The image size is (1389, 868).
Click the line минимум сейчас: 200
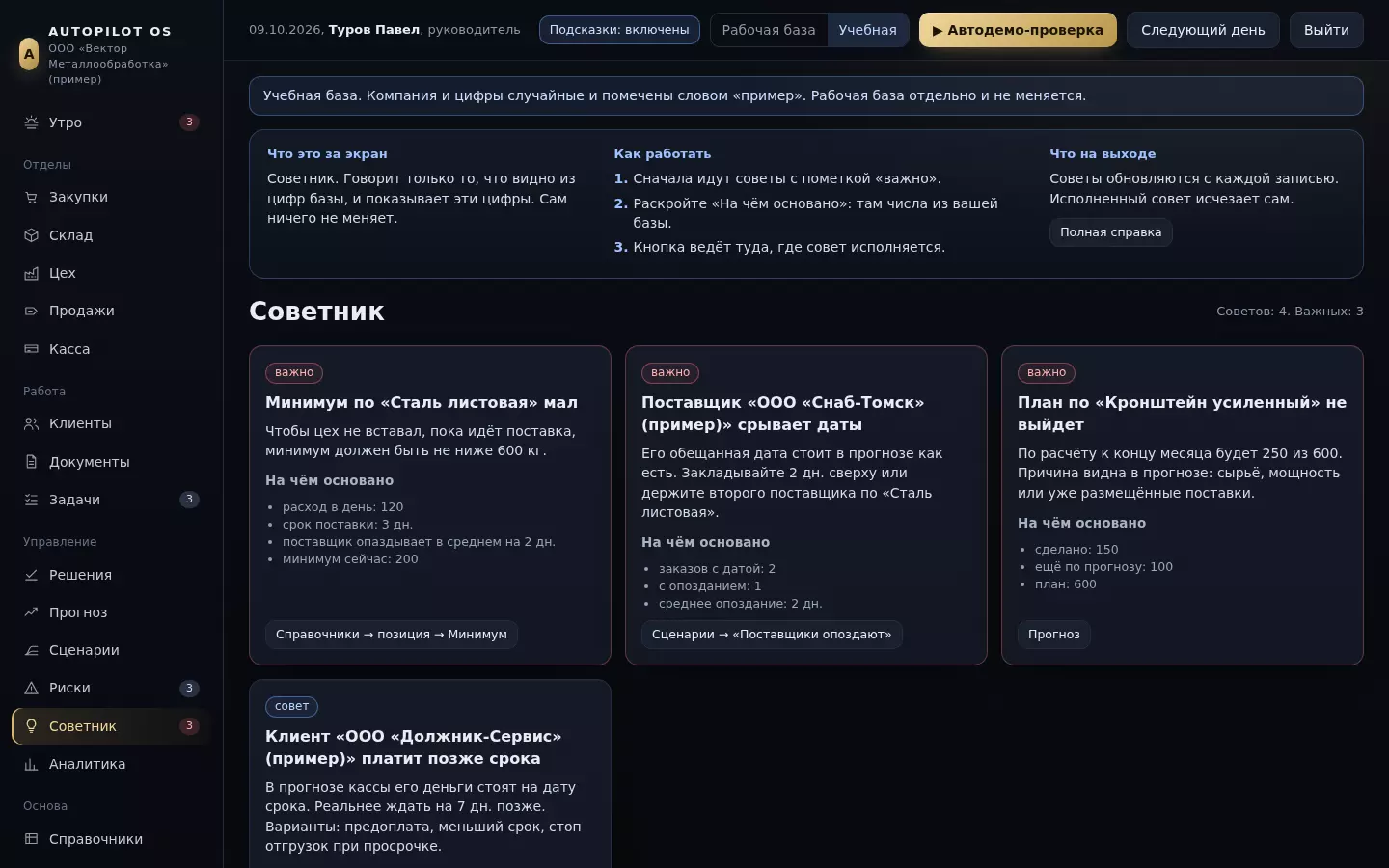coord(350,559)
